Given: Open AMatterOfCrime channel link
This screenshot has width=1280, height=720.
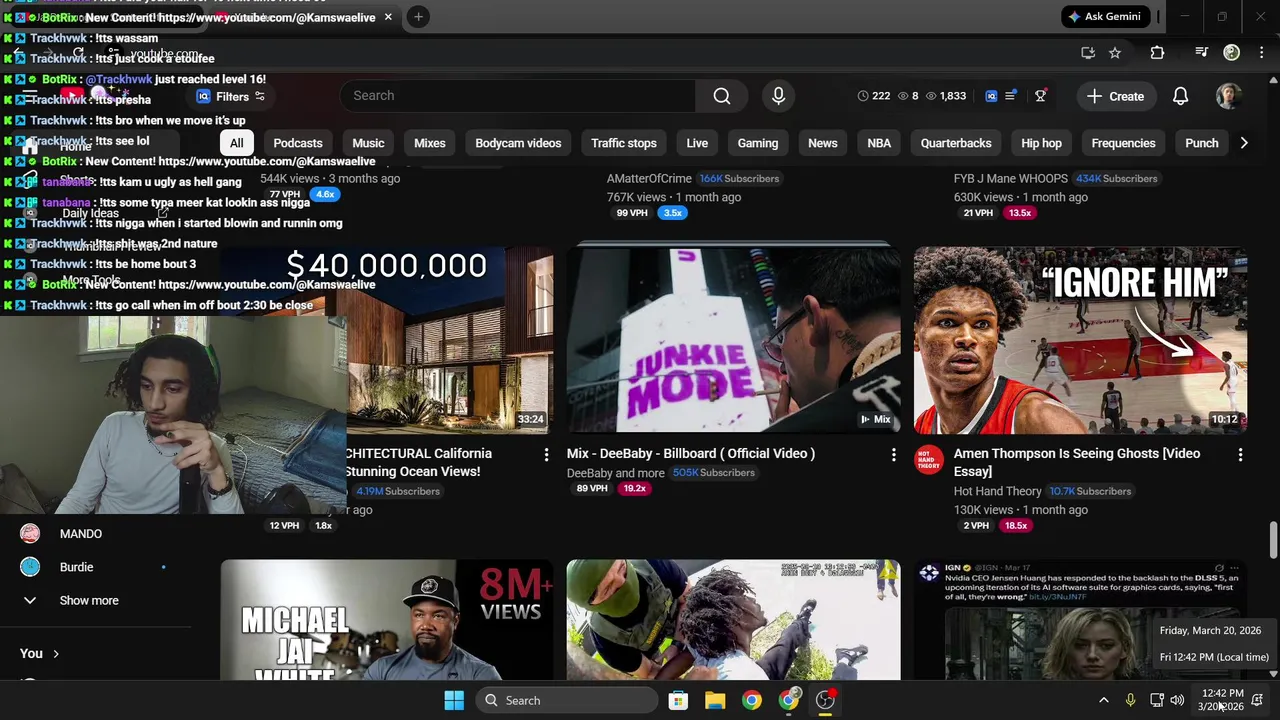Looking at the screenshot, I should tap(649, 178).
